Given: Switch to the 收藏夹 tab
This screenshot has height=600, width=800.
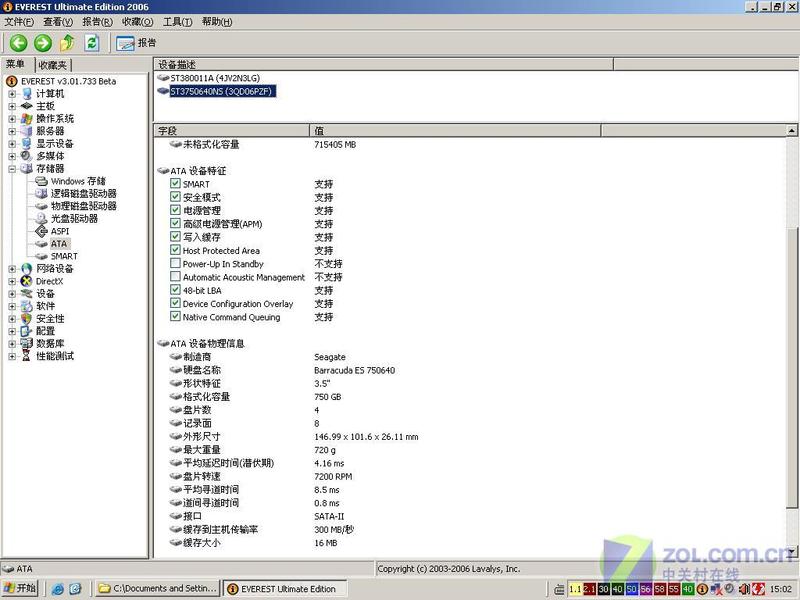Looking at the screenshot, I should [53, 65].
